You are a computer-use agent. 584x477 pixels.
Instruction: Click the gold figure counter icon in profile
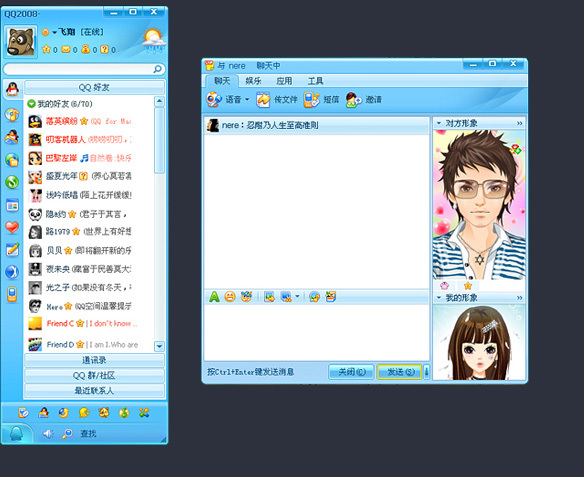(x=85, y=49)
